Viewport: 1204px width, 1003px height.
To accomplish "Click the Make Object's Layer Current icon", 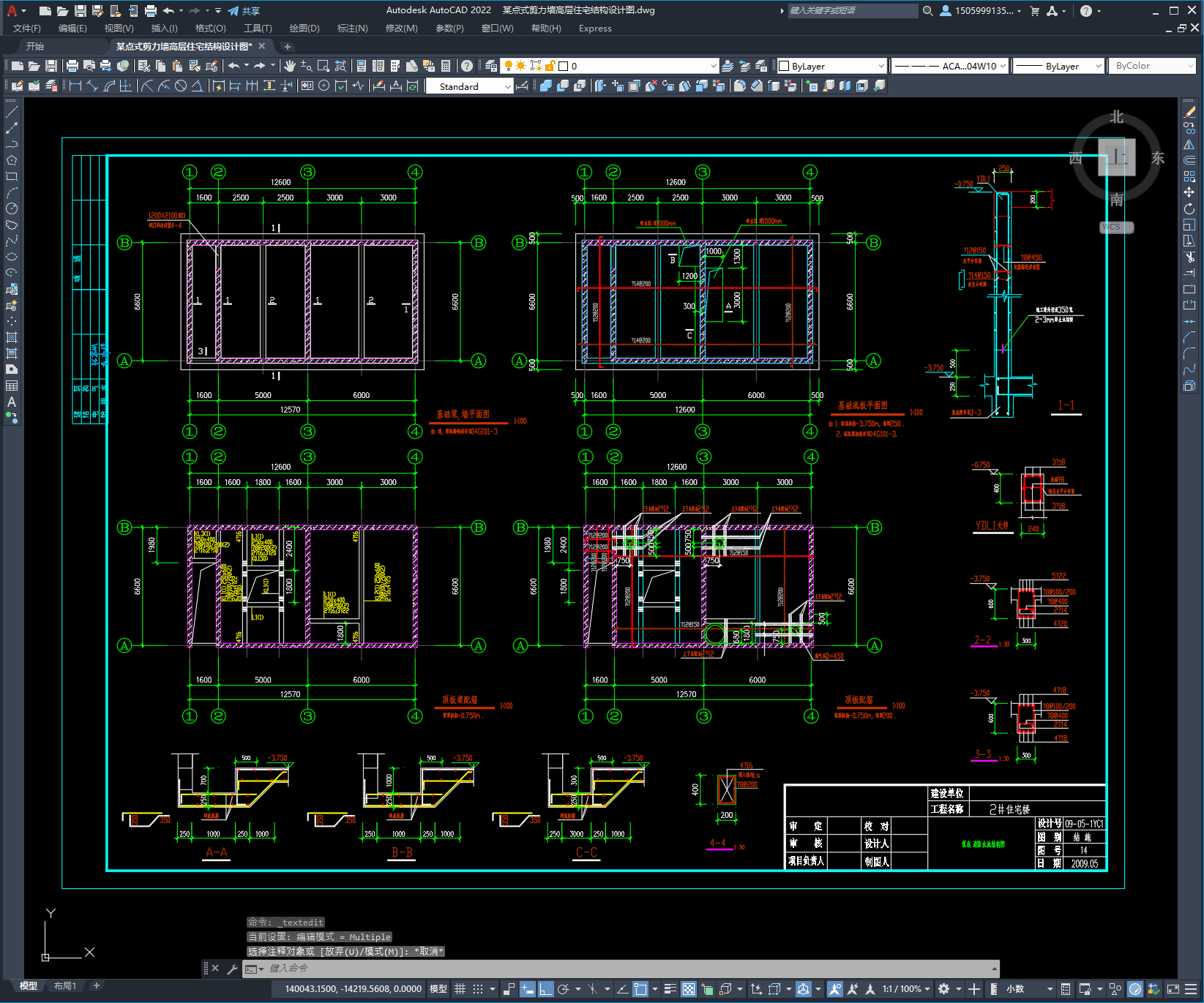I will click(x=728, y=66).
